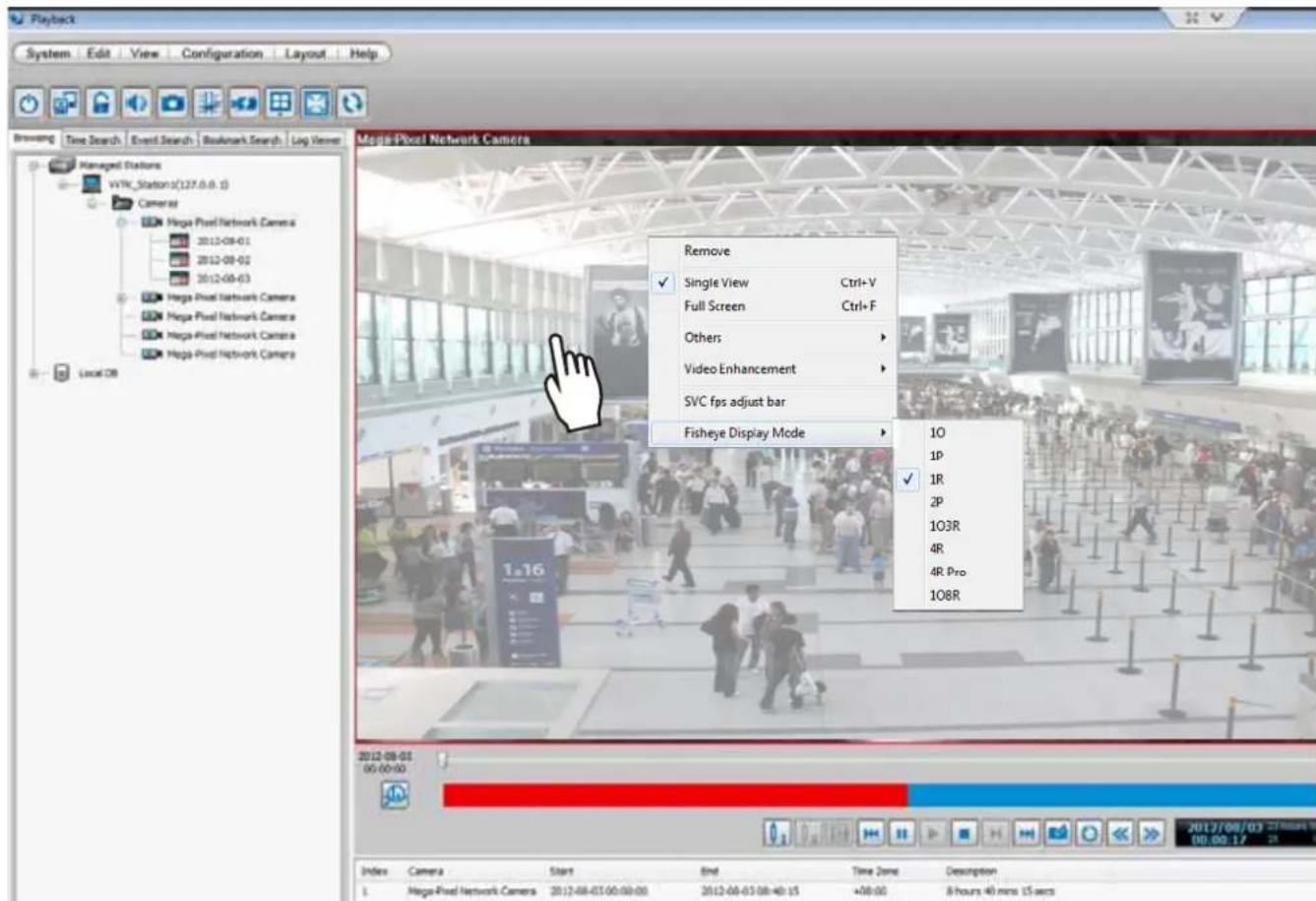Choose 2P fisheye display mode
The height and width of the screenshot is (901, 1316).
pyautogui.click(x=958, y=502)
